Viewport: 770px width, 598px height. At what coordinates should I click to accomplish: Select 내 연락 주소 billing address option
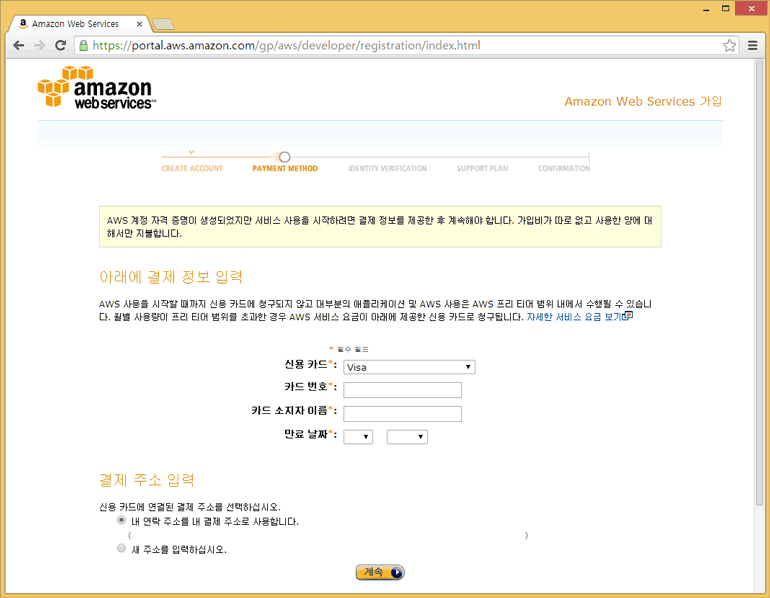click(x=122, y=521)
